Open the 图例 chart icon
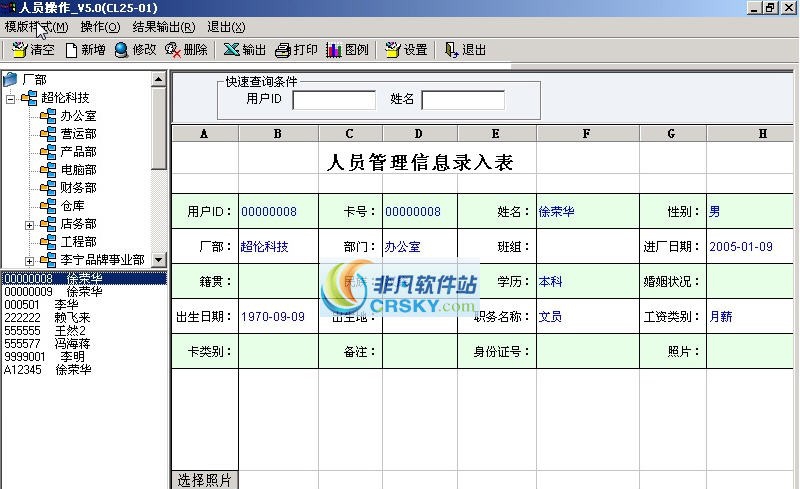The image size is (800, 489). coord(334,50)
